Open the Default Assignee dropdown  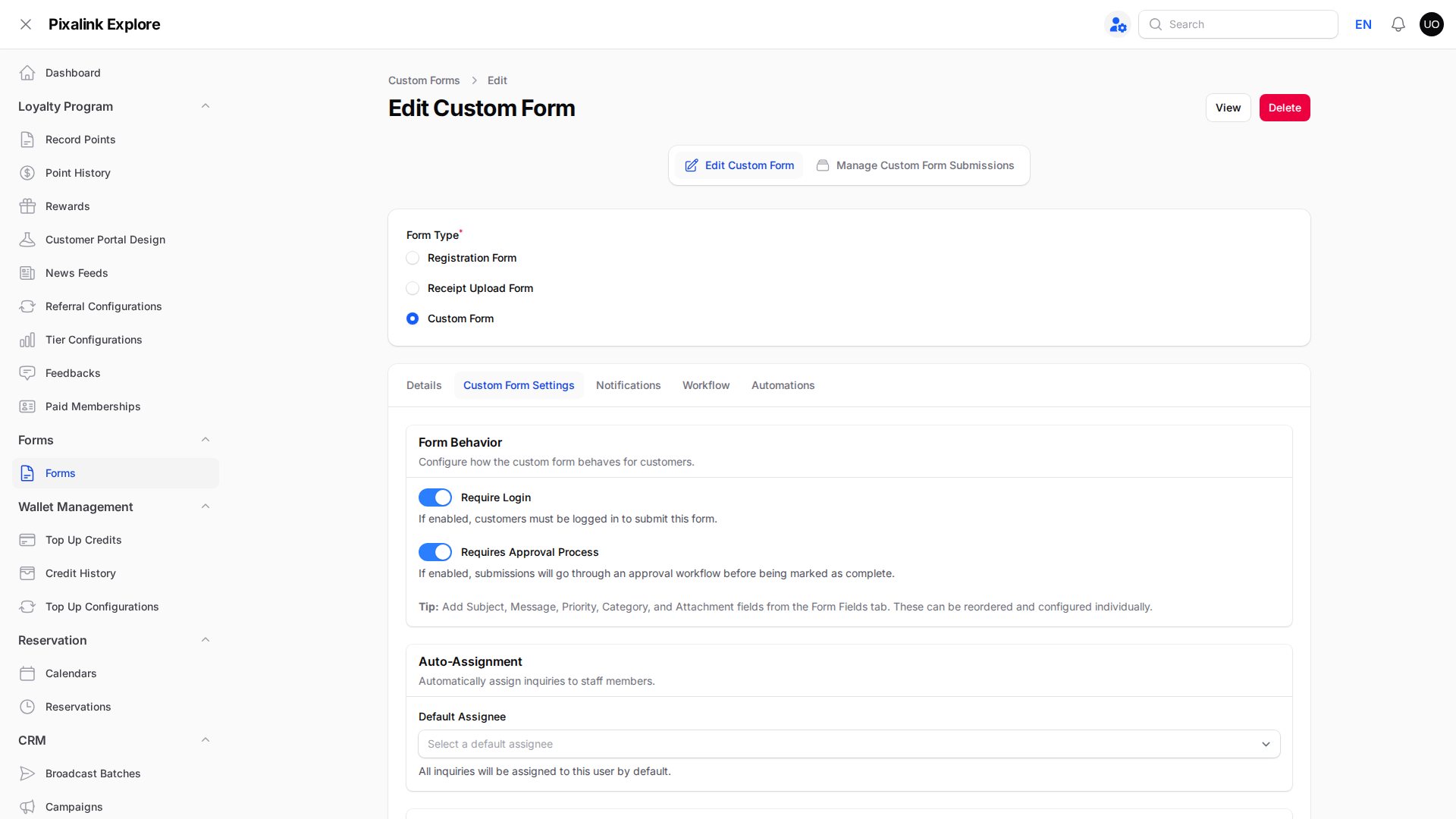click(x=849, y=744)
